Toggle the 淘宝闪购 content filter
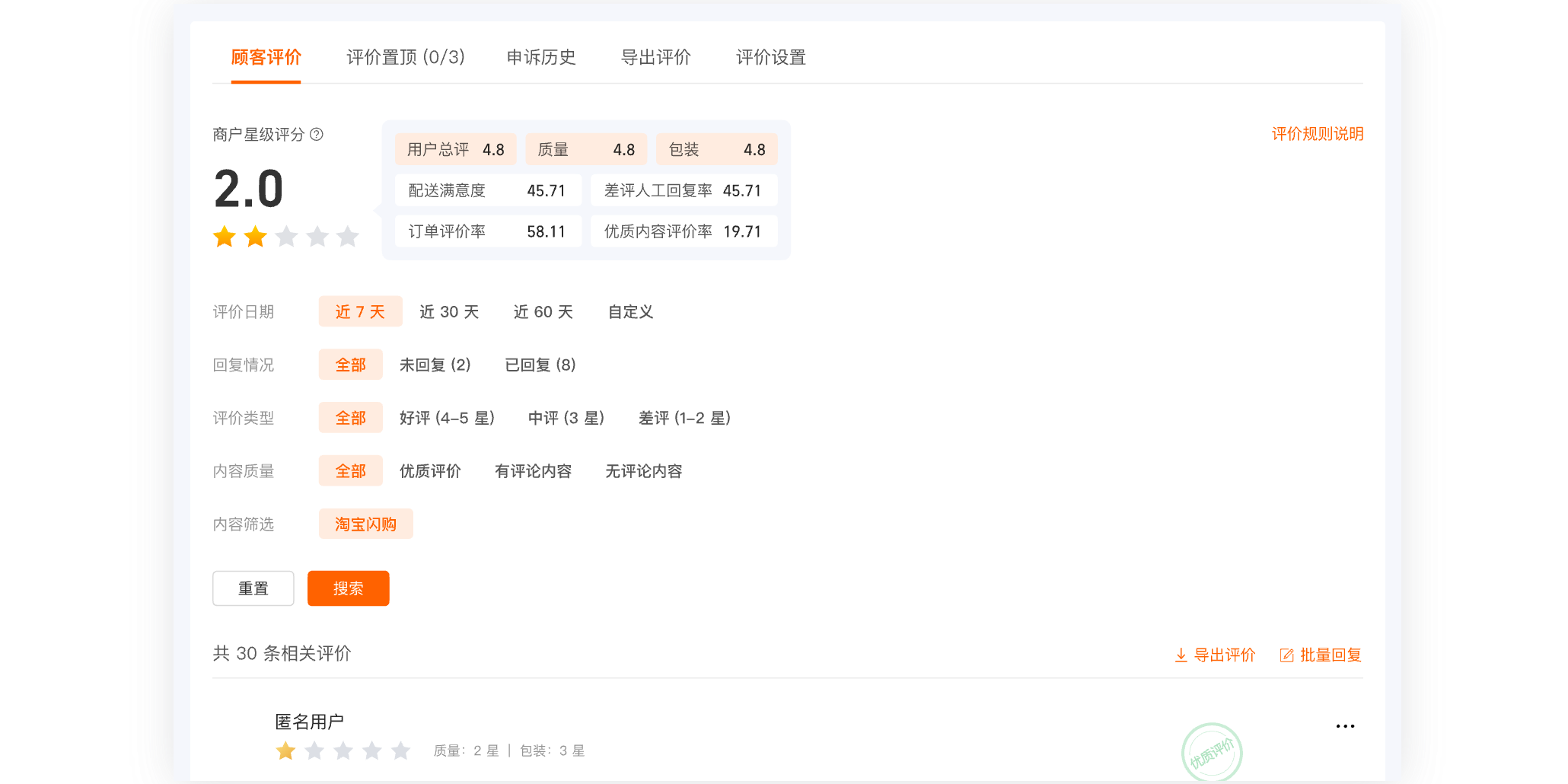The height and width of the screenshot is (784, 1568). click(x=366, y=524)
